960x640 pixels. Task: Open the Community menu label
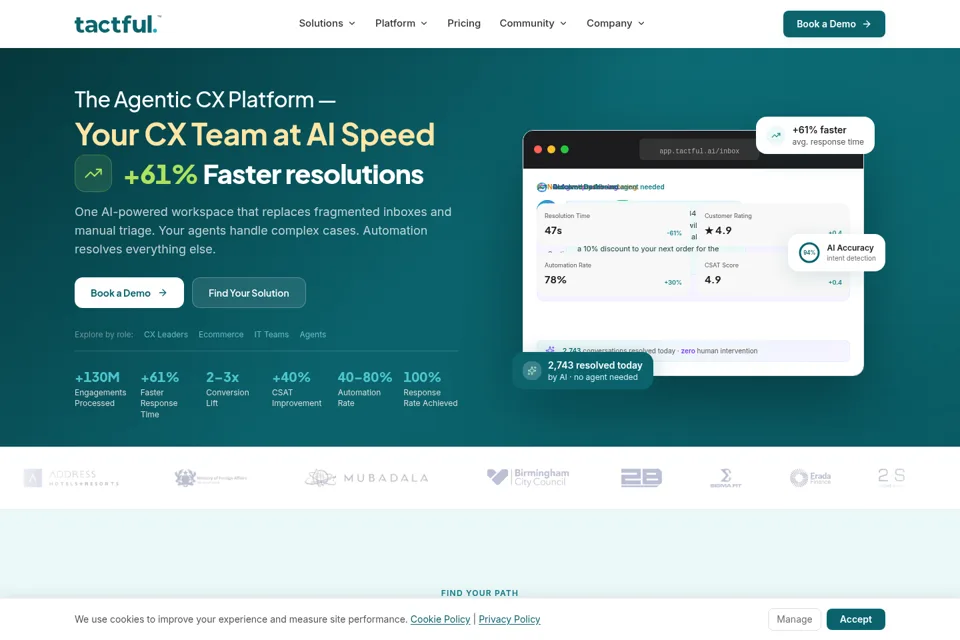527,23
